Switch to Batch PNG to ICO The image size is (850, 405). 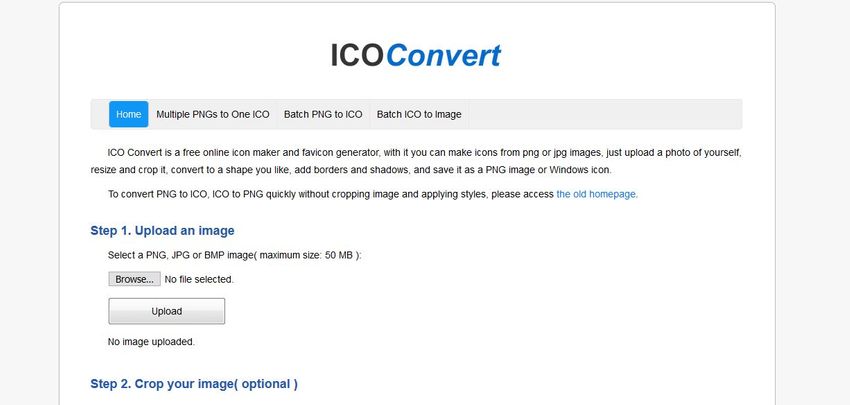(323, 114)
